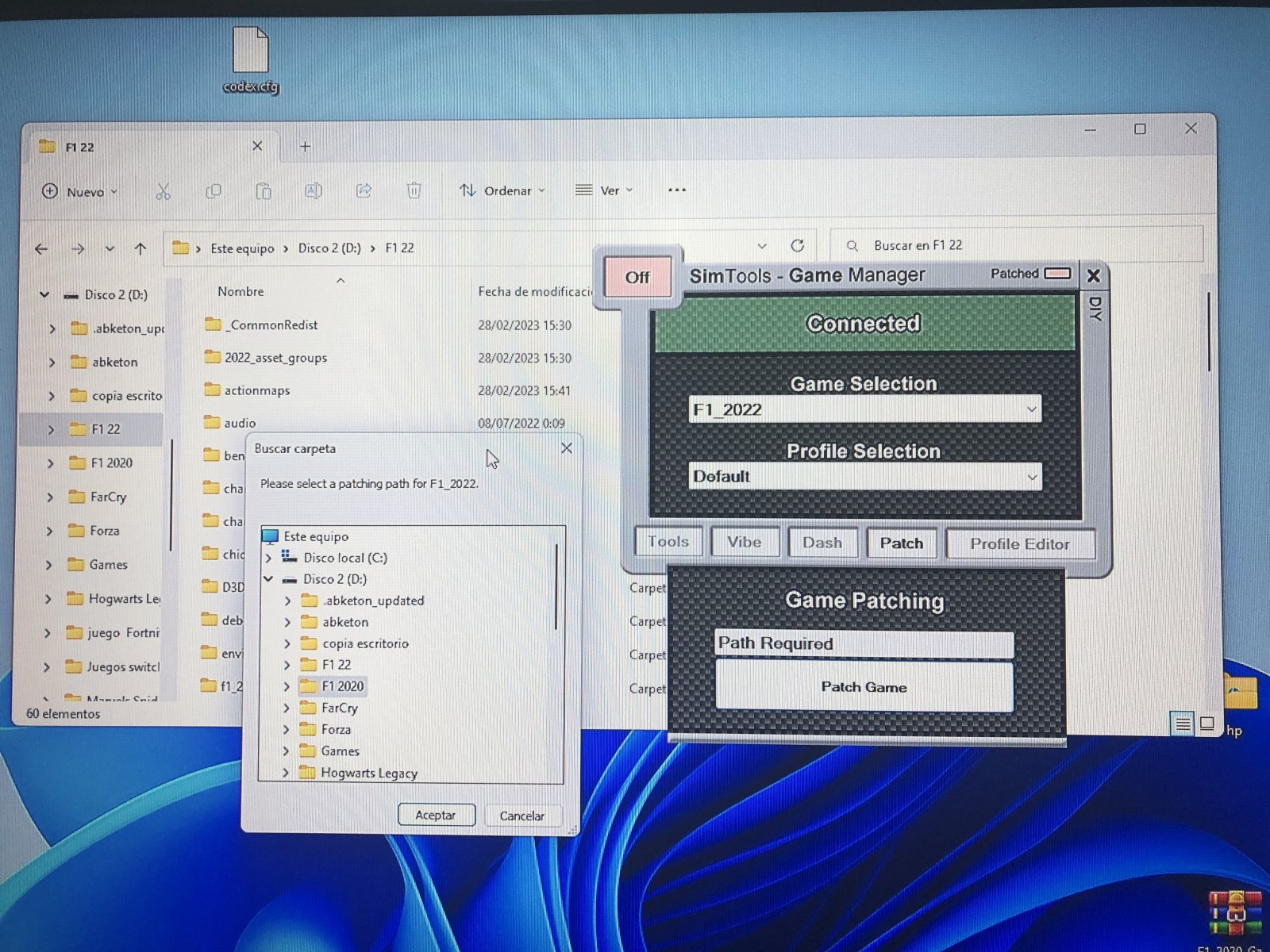Open a new Explorer tab with plus

(x=306, y=147)
